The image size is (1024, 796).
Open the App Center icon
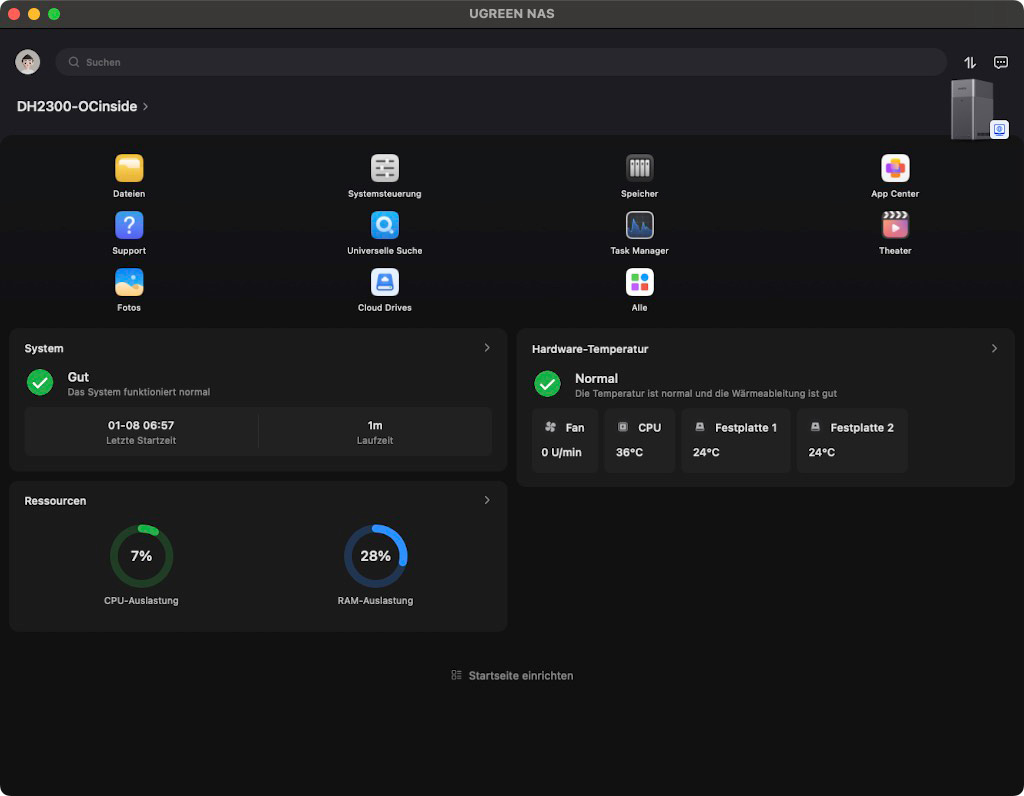tap(895, 168)
